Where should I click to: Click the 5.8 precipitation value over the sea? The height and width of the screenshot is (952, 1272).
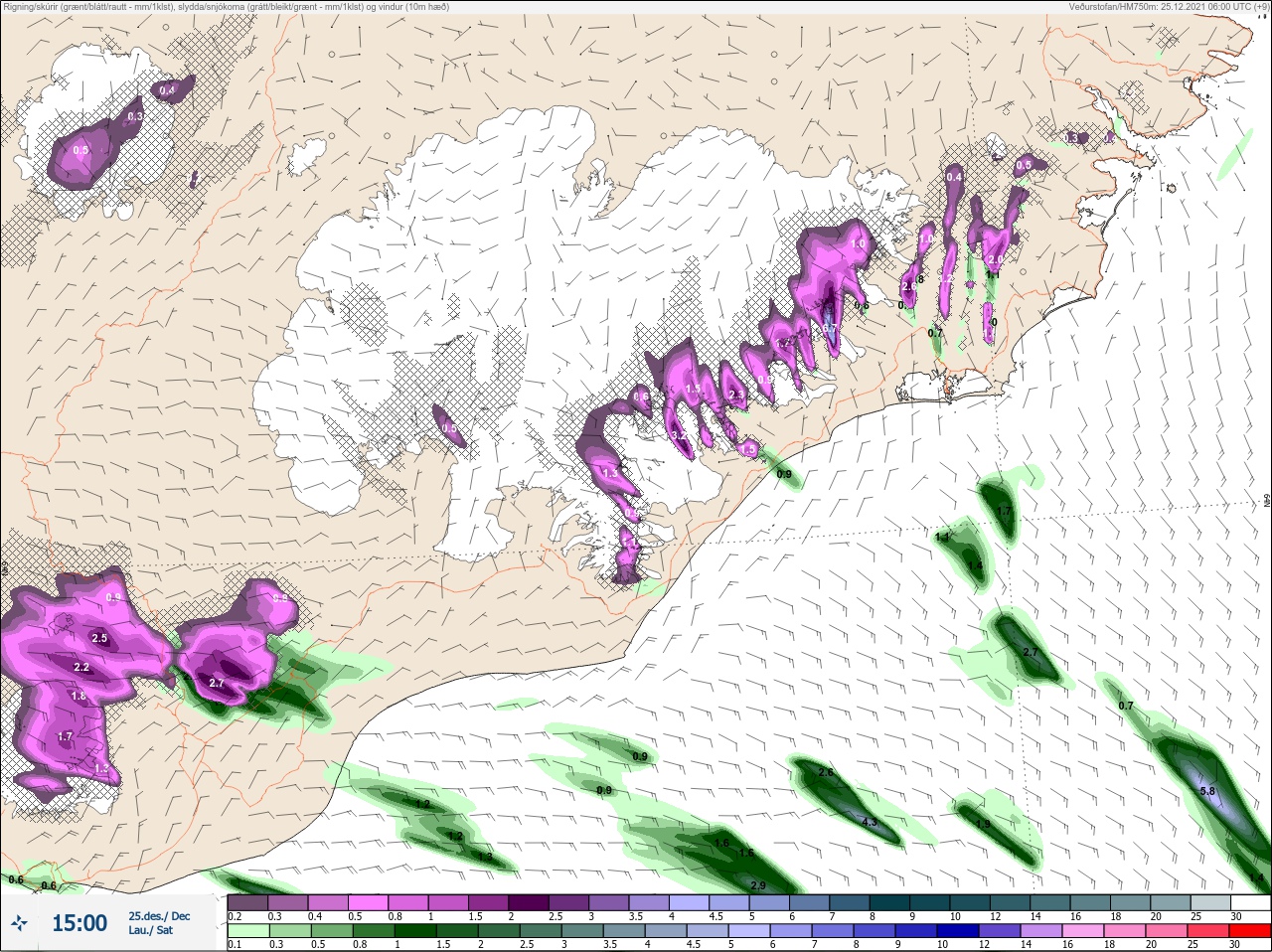pos(1207,791)
